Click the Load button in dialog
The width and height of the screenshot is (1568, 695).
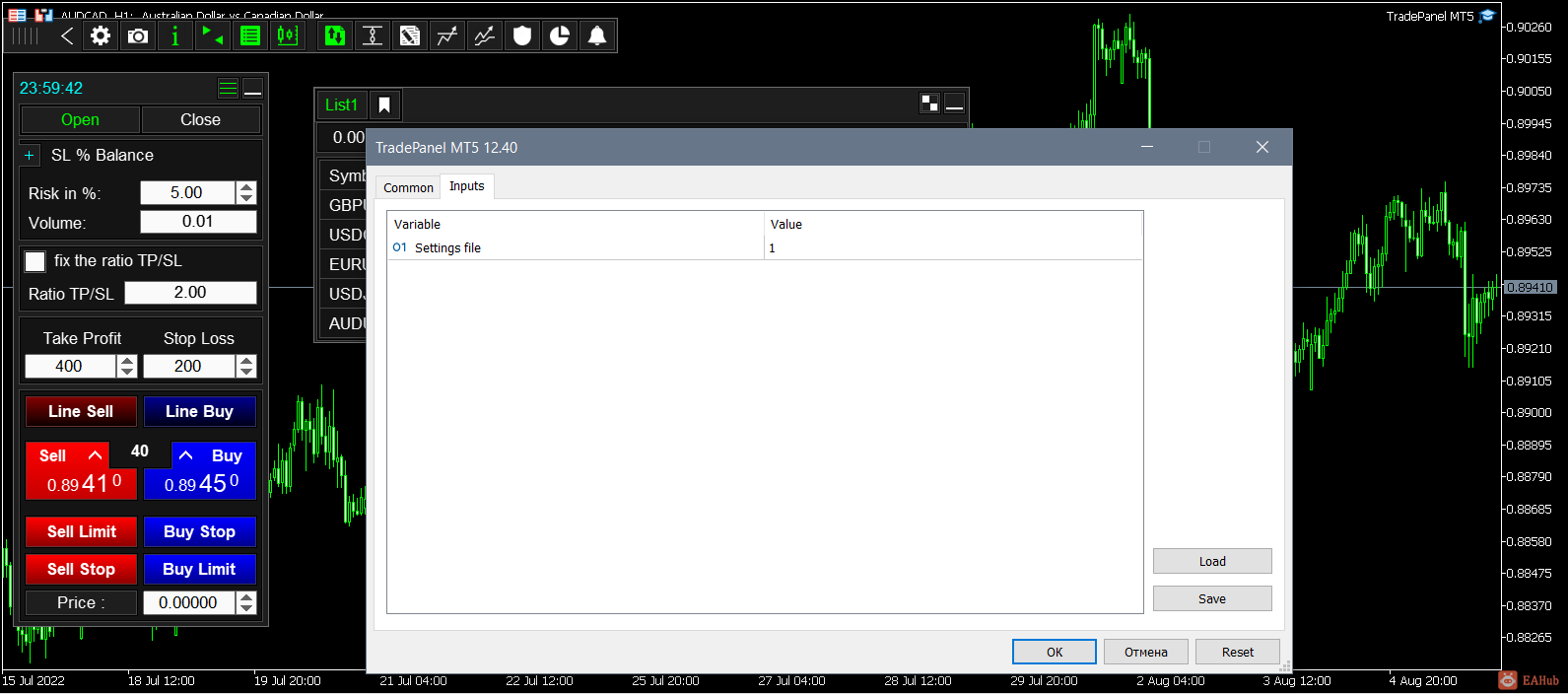point(1212,561)
